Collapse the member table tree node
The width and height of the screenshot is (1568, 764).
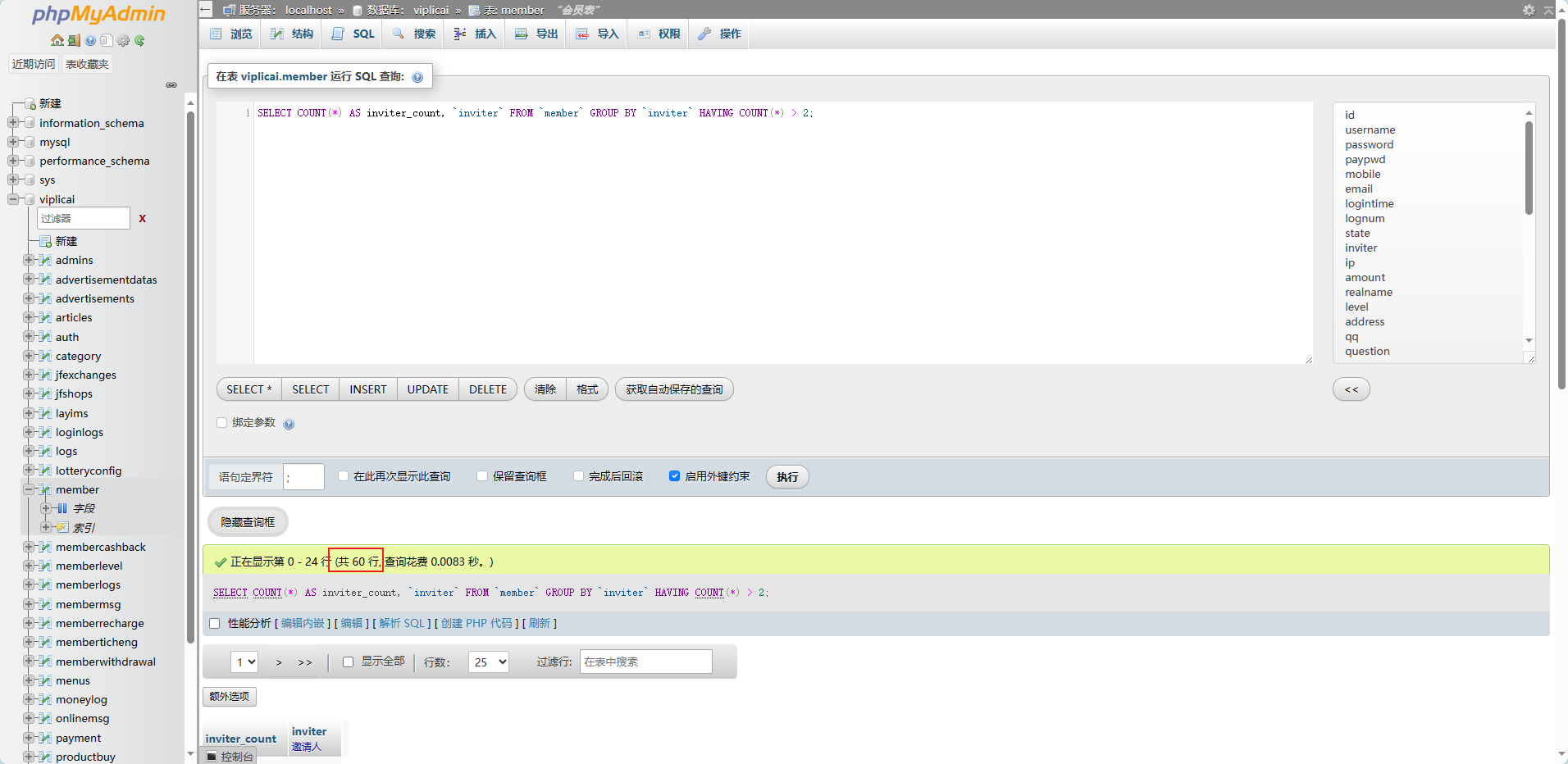click(29, 489)
